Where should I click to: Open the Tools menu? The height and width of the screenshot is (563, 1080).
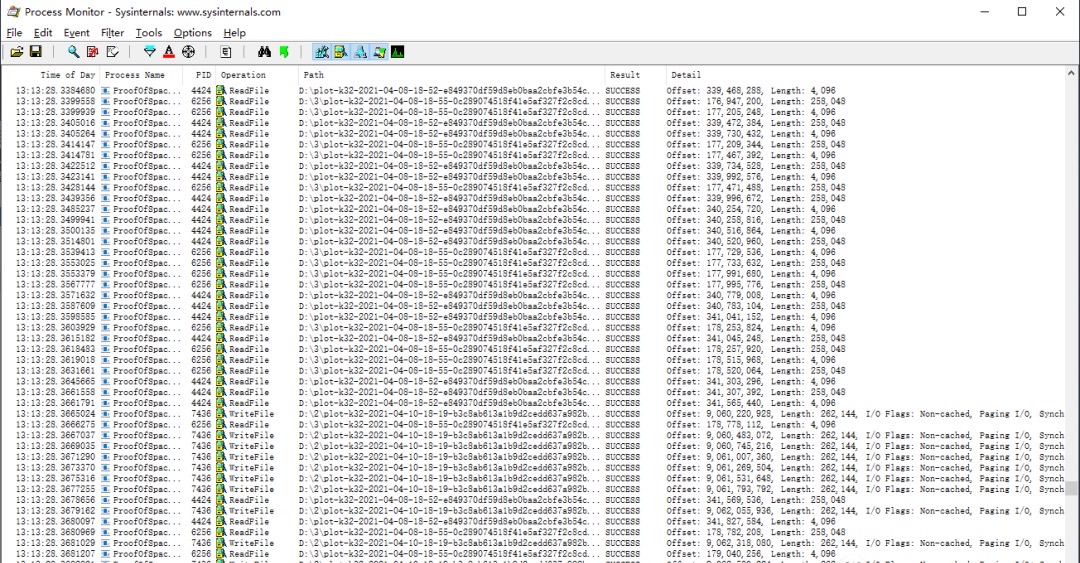click(149, 32)
